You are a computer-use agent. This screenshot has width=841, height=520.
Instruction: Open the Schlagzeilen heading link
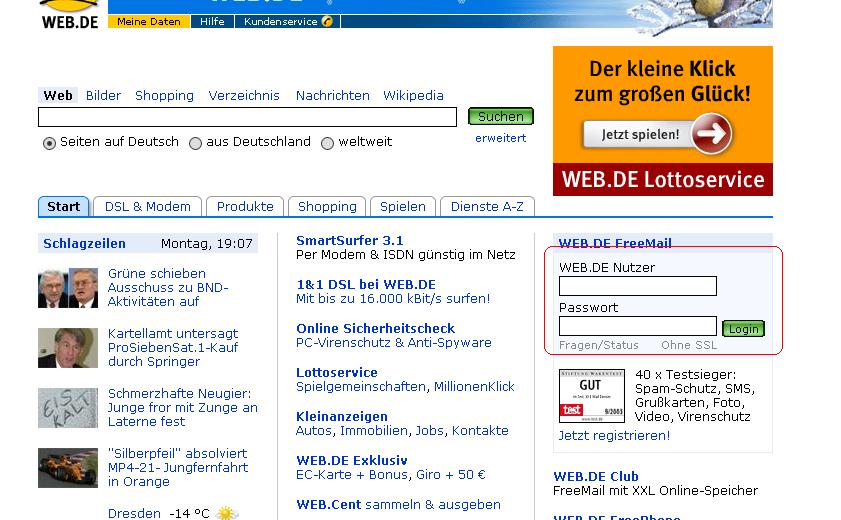(84, 243)
